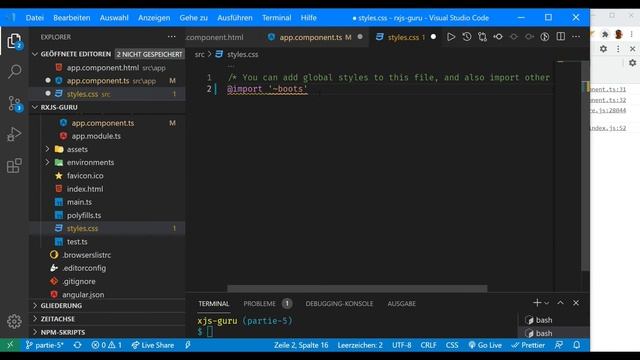Image resolution: width=640 pixels, height=360 pixels.
Task: Select the Terminal panel tab
Action: click(213, 304)
